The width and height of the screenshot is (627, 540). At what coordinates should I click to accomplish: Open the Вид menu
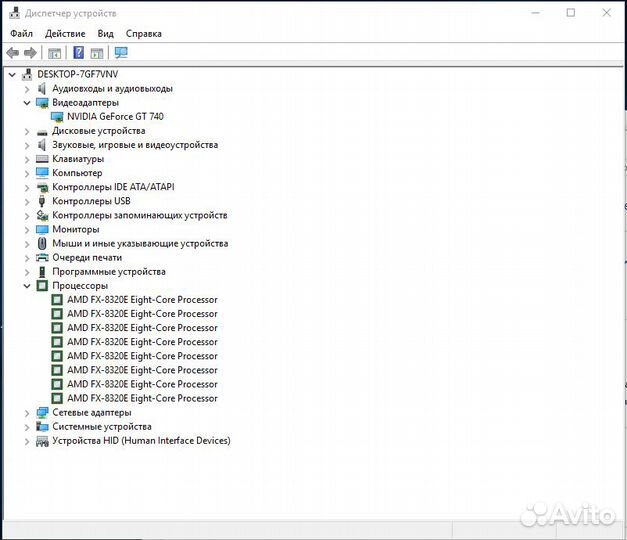105,33
